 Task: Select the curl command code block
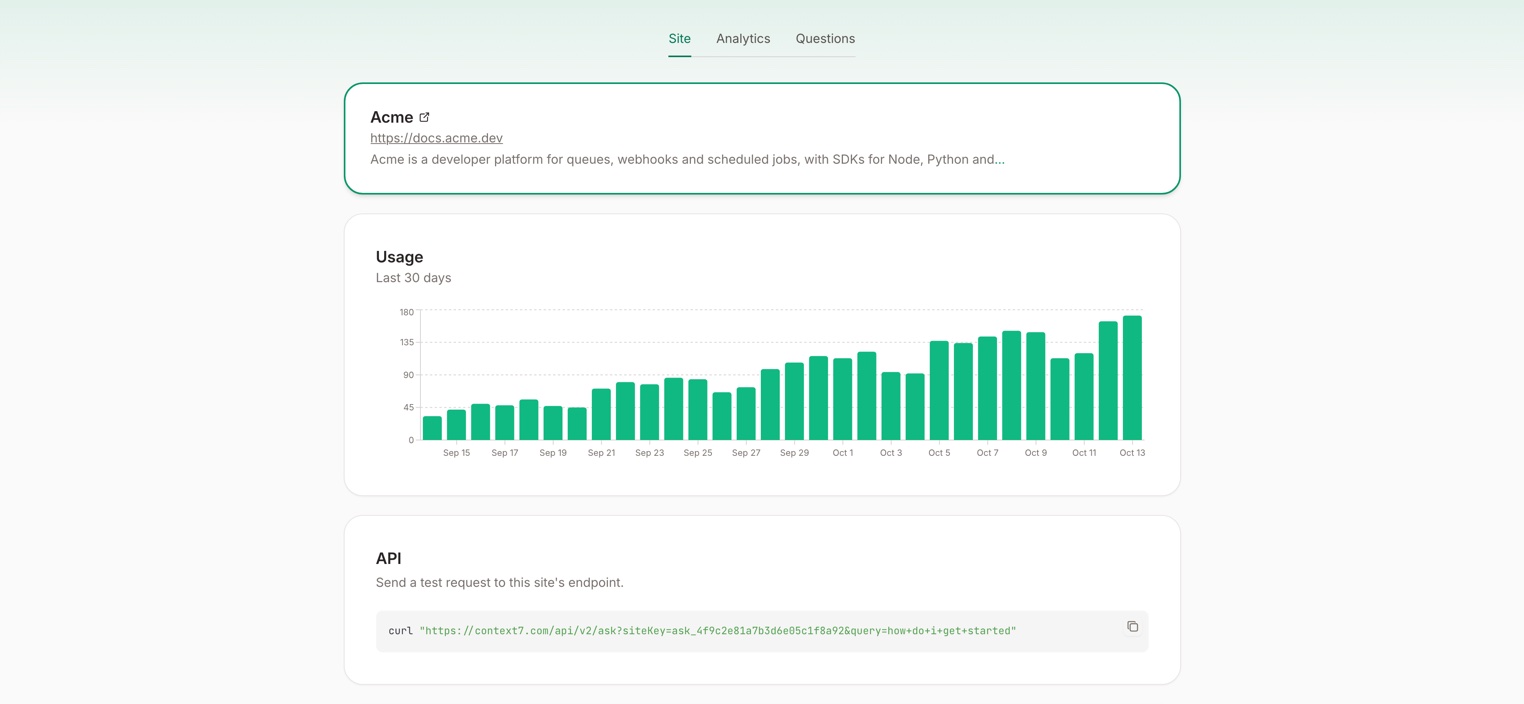[x=762, y=631]
